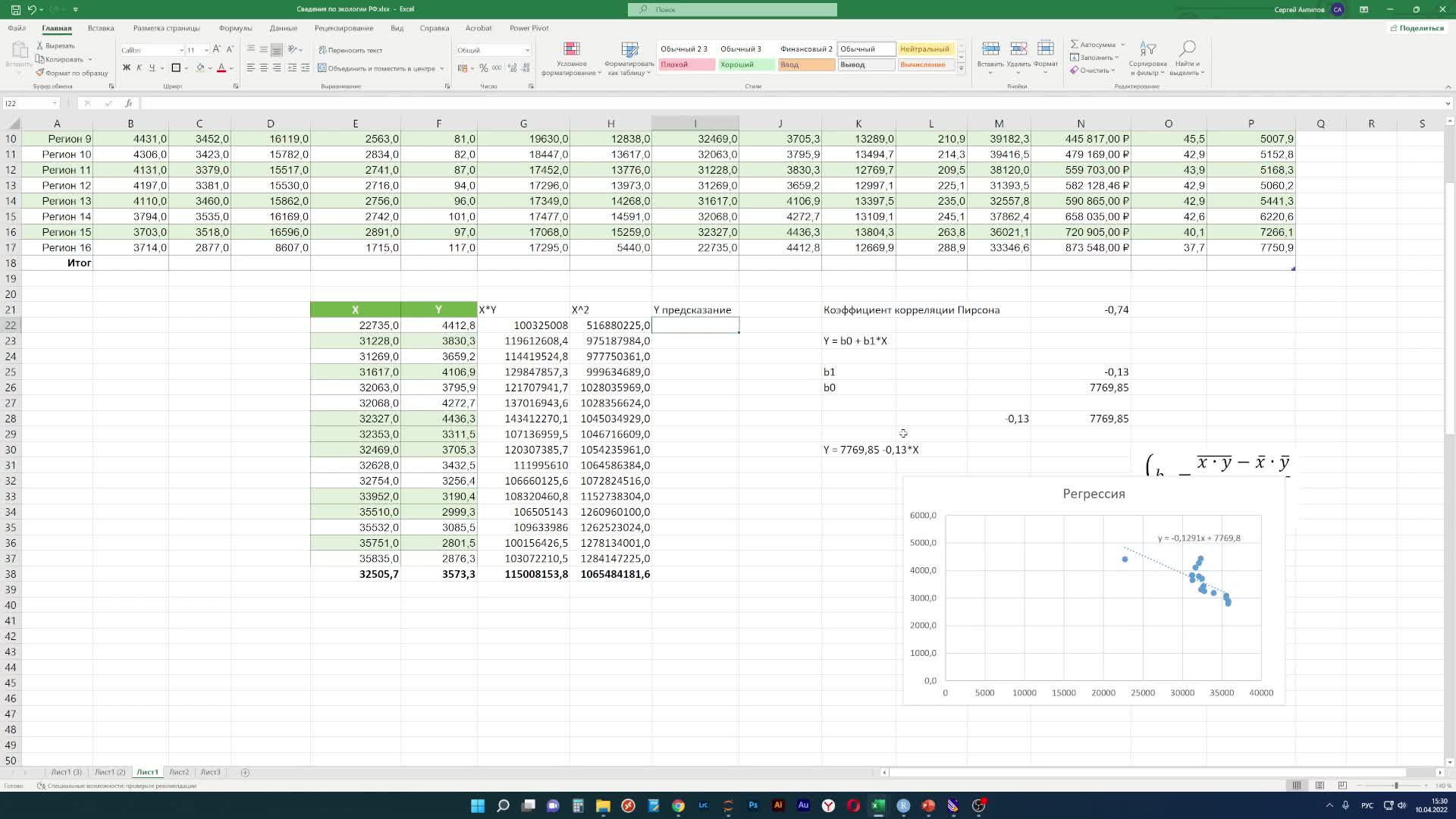Decrease indent icon

coord(292,67)
